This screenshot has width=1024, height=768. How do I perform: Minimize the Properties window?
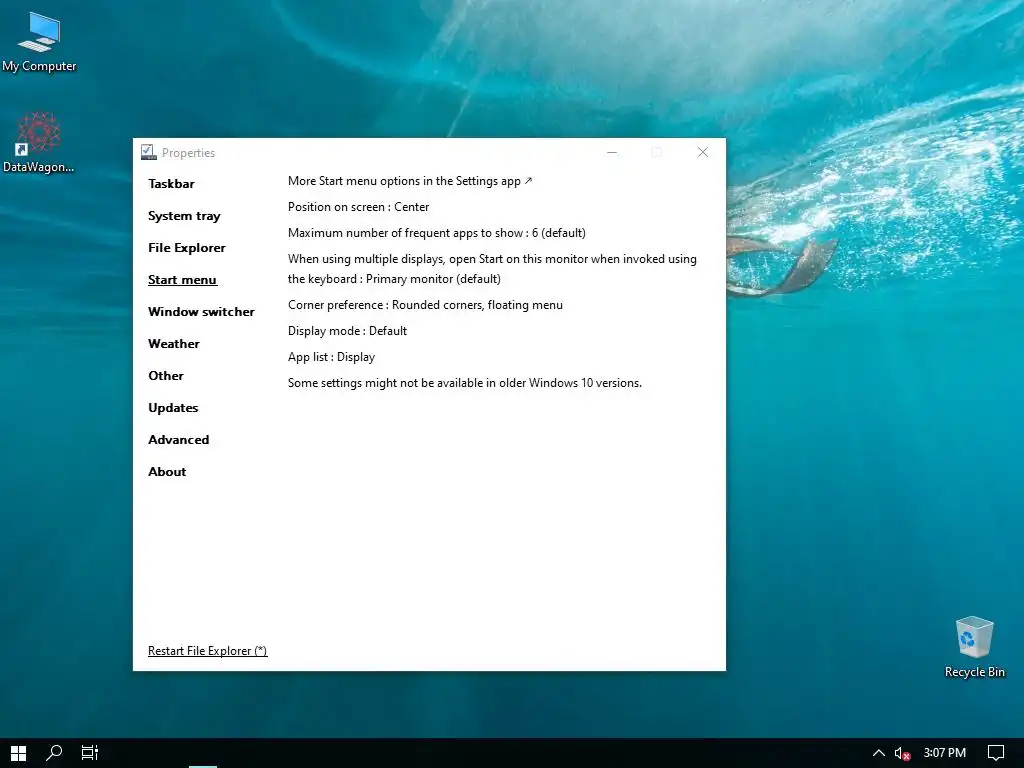[x=612, y=152]
